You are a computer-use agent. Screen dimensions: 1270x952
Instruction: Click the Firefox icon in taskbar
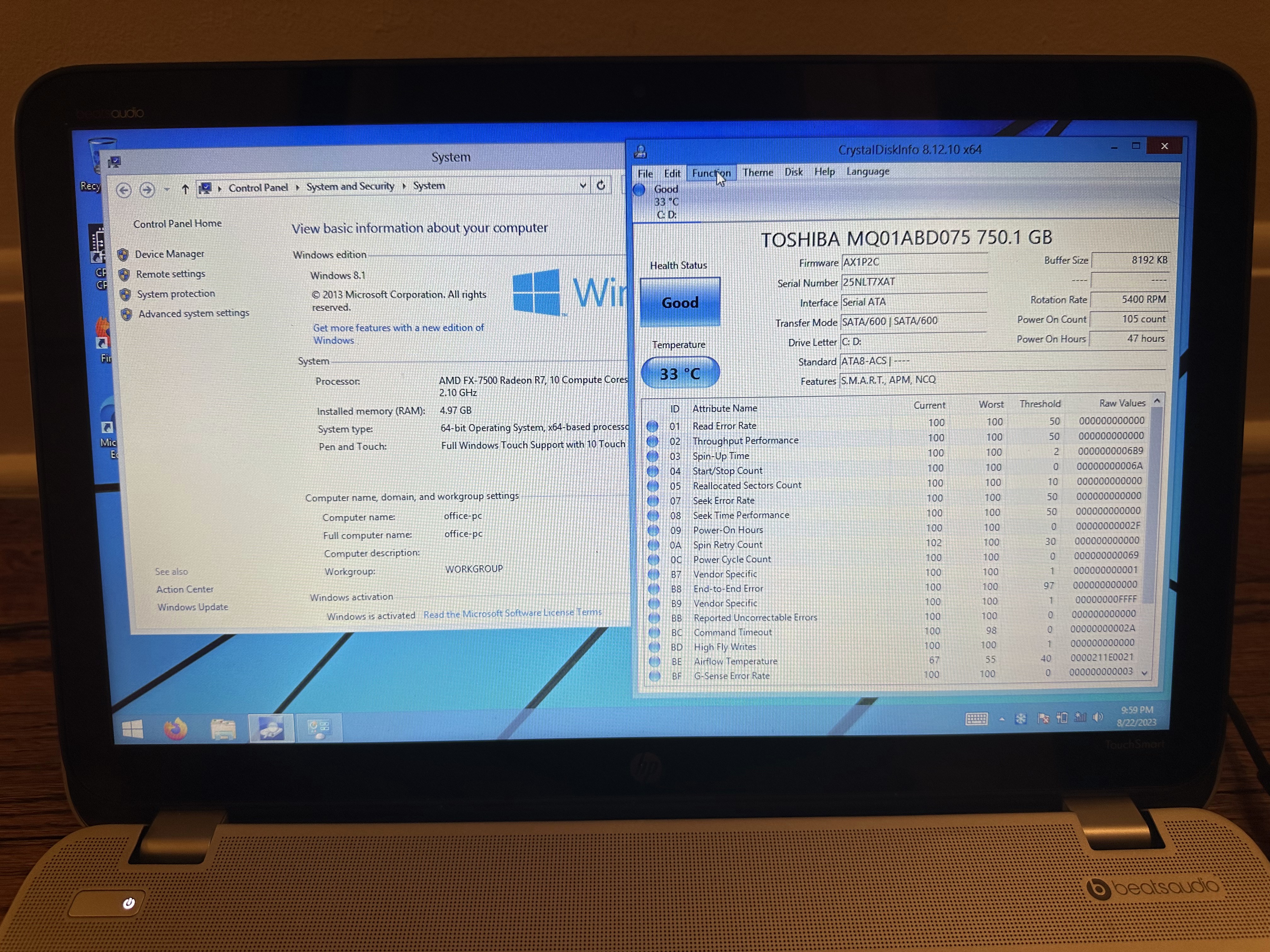click(175, 729)
